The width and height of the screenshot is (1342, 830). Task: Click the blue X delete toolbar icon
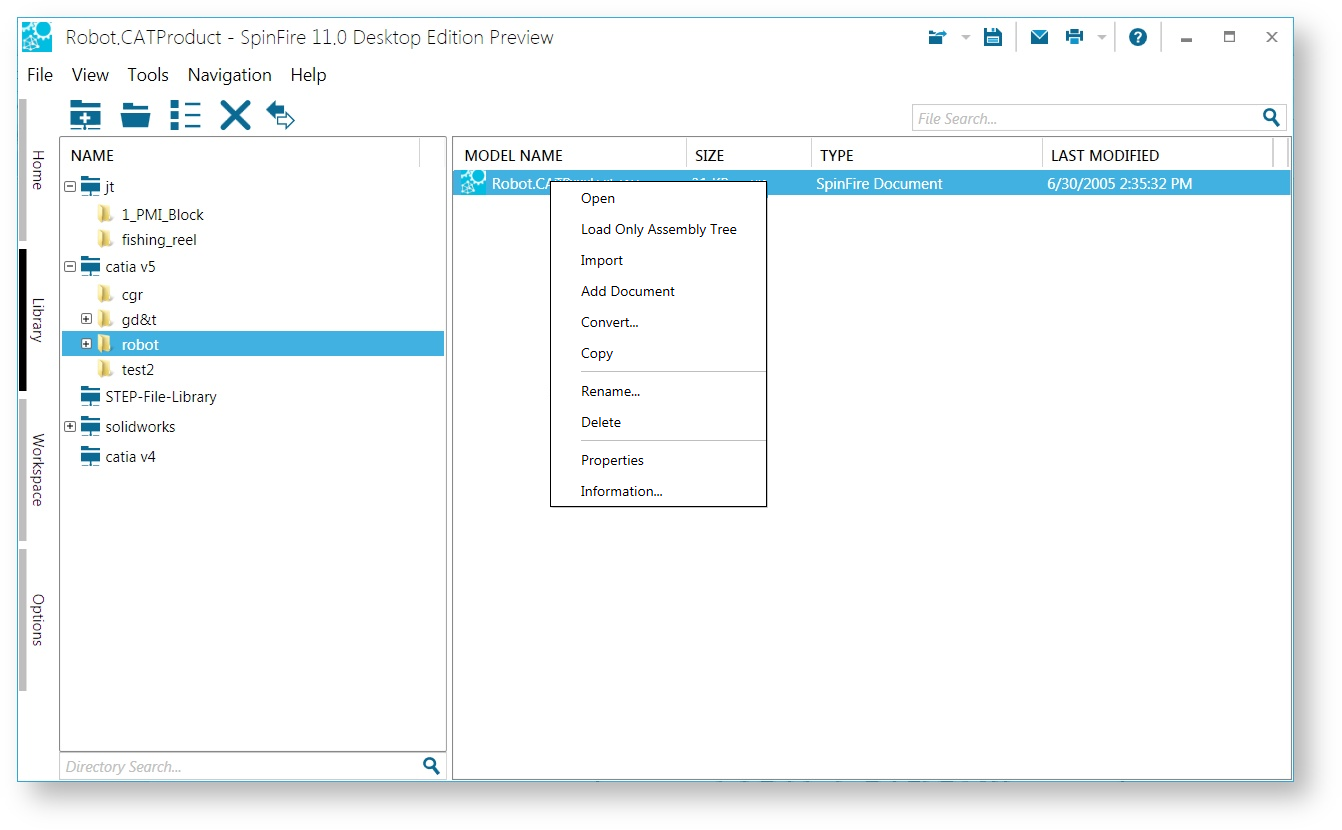point(235,115)
